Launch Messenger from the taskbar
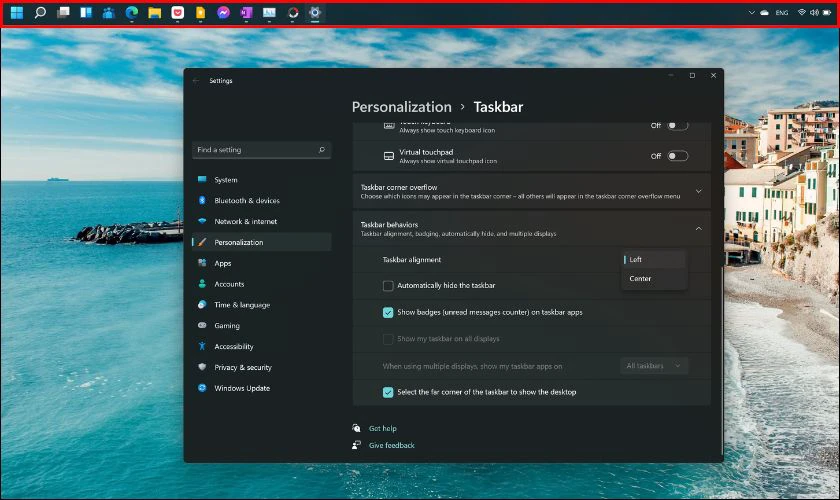The image size is (840, 500). (223, 12)
